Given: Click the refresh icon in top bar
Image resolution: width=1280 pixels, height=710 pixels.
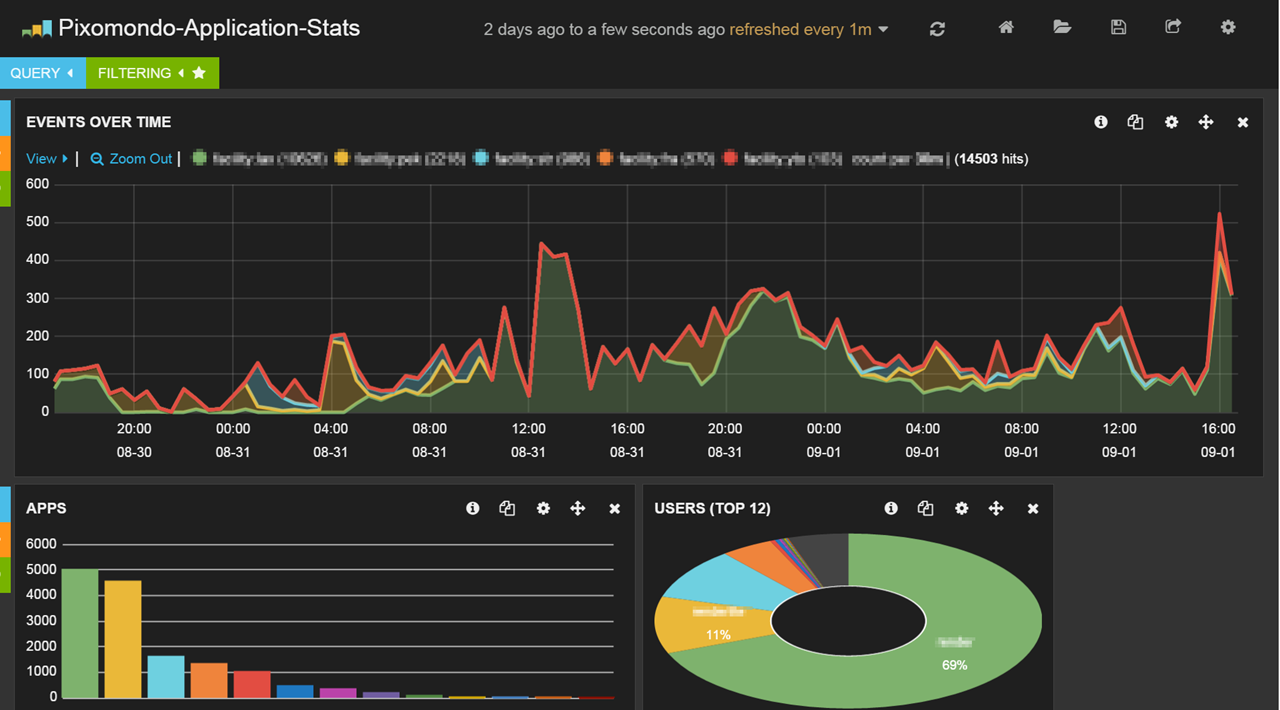Looking at the screenshot, I should 937,29.
